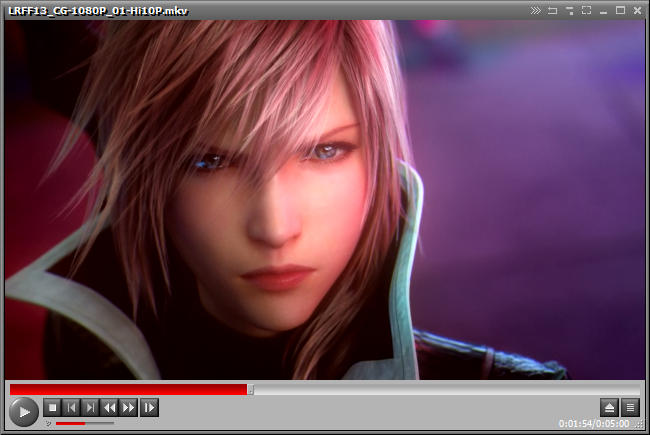This screenshot has height=435, width=650.
Task: Set volume on the small red volume slider
Action: (x=85, y=423)
